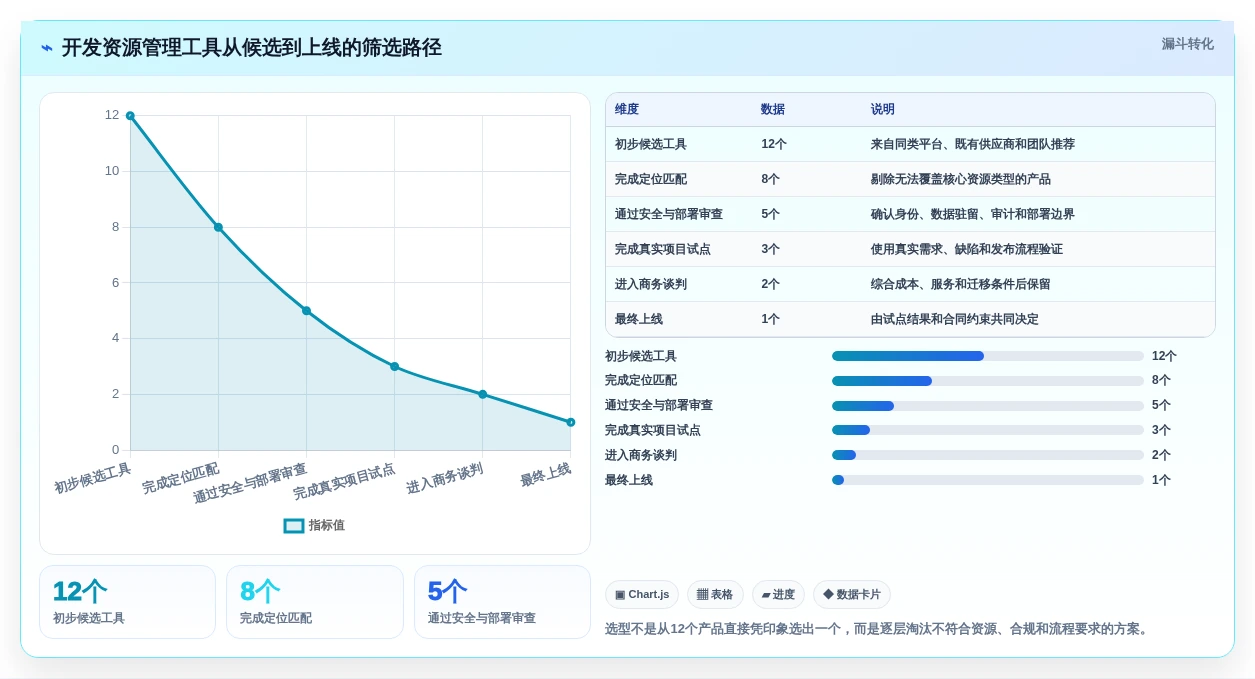Click the 指标值 legend label

[327, 525]
